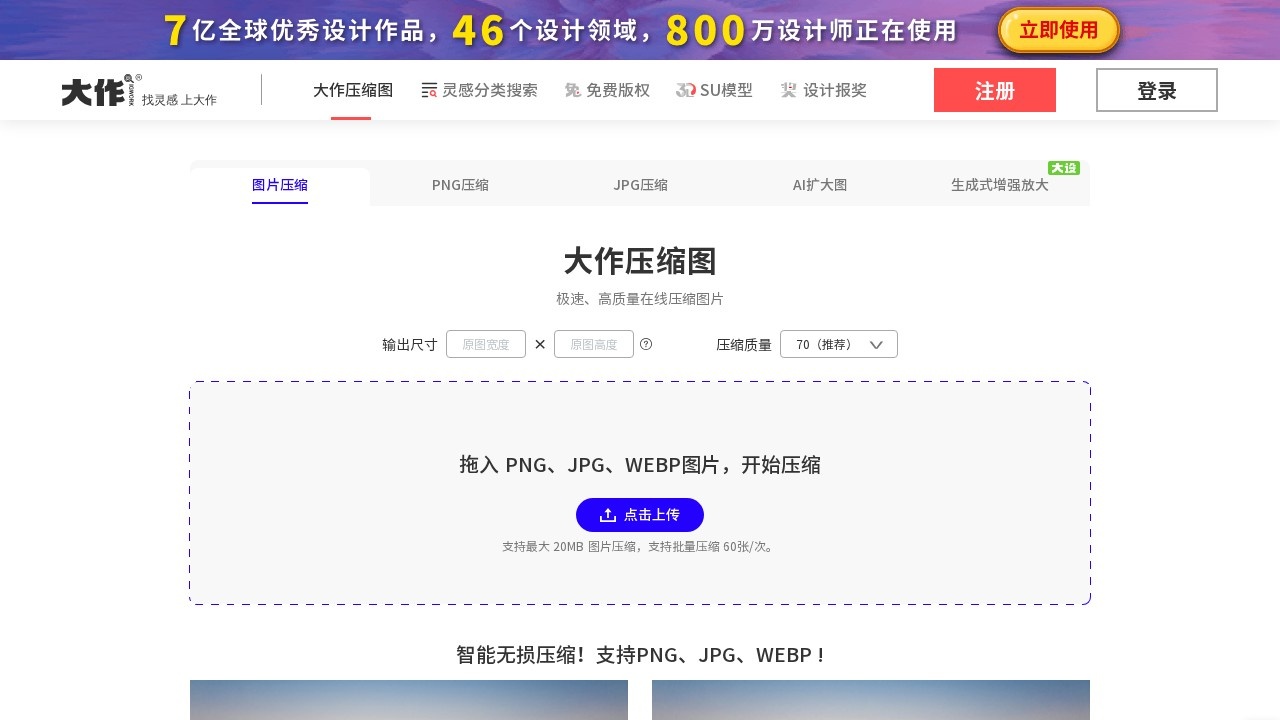
Task: Switch to the PNG压缩 tab
Action: point(460,185)
